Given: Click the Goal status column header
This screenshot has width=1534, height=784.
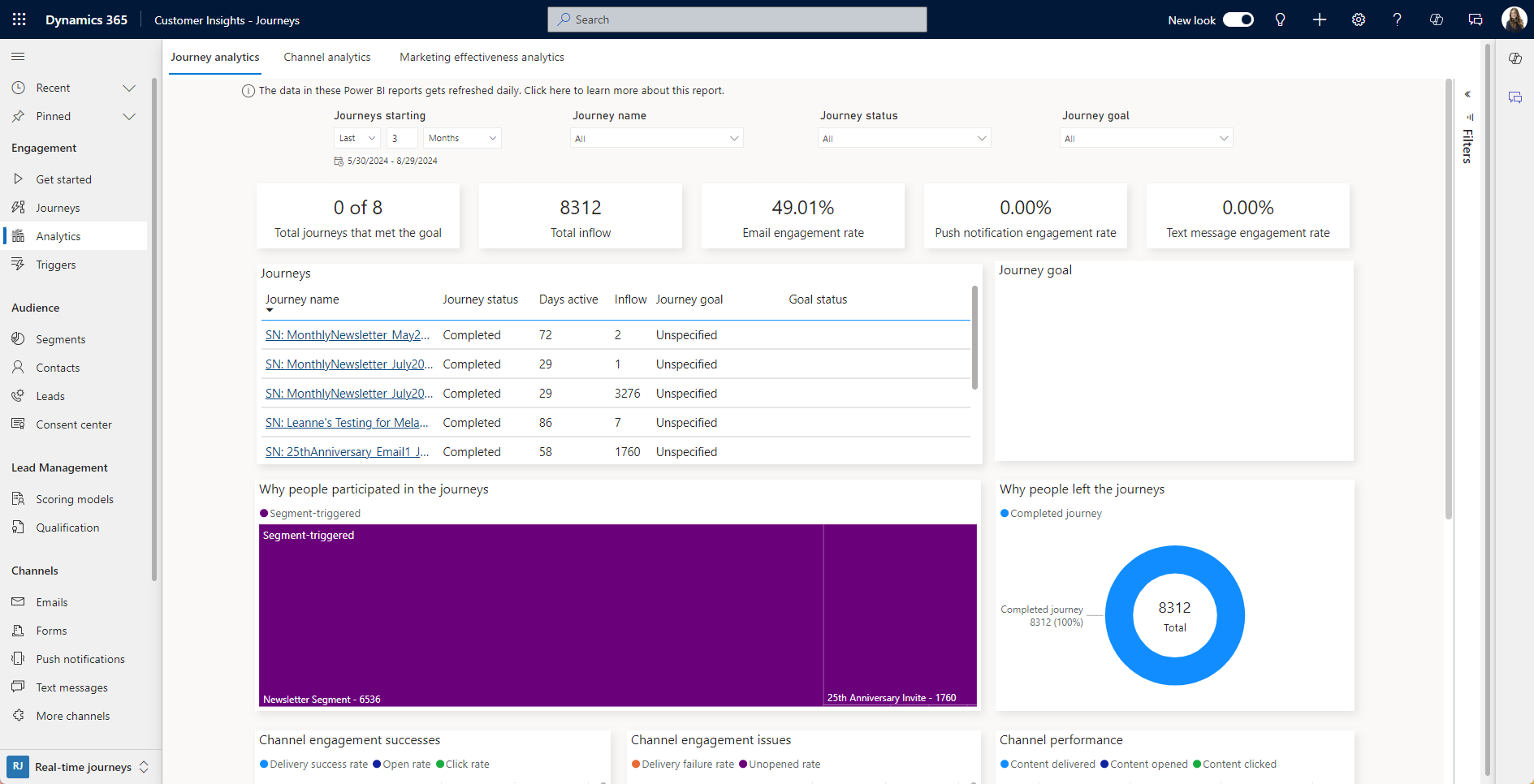Looking at the screenshot, I should (x=818, y=299).
